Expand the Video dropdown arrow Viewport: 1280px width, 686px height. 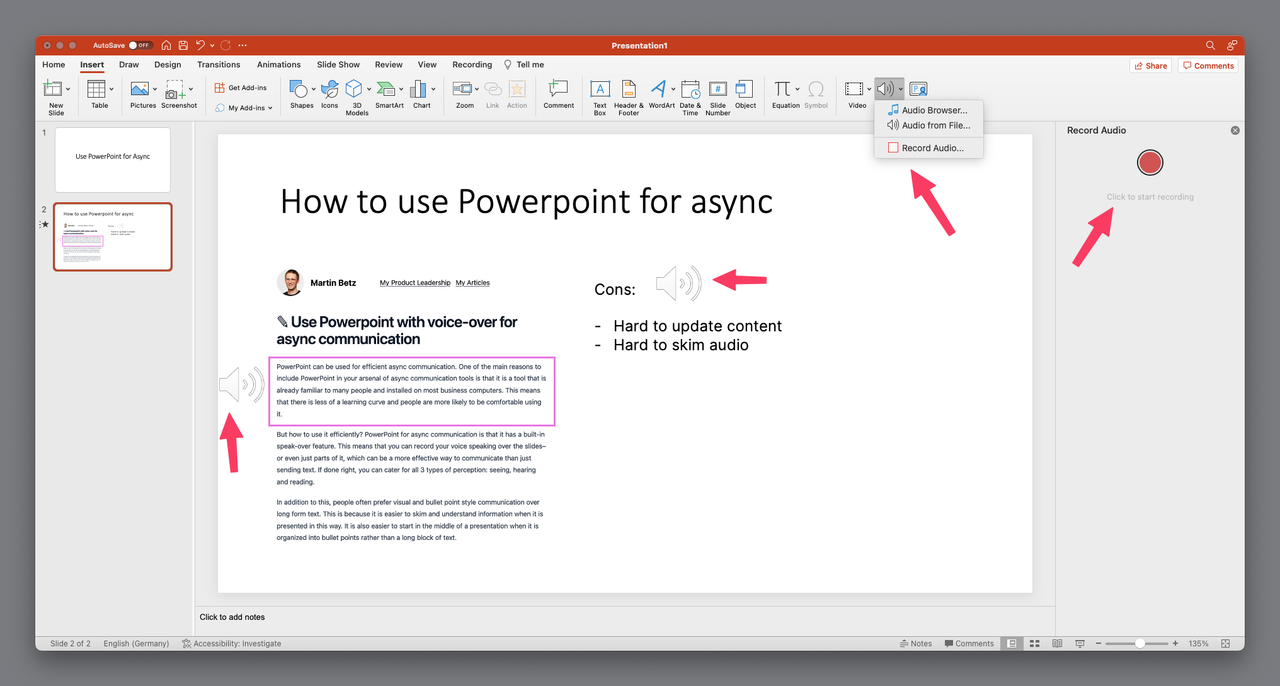(868, 89)
